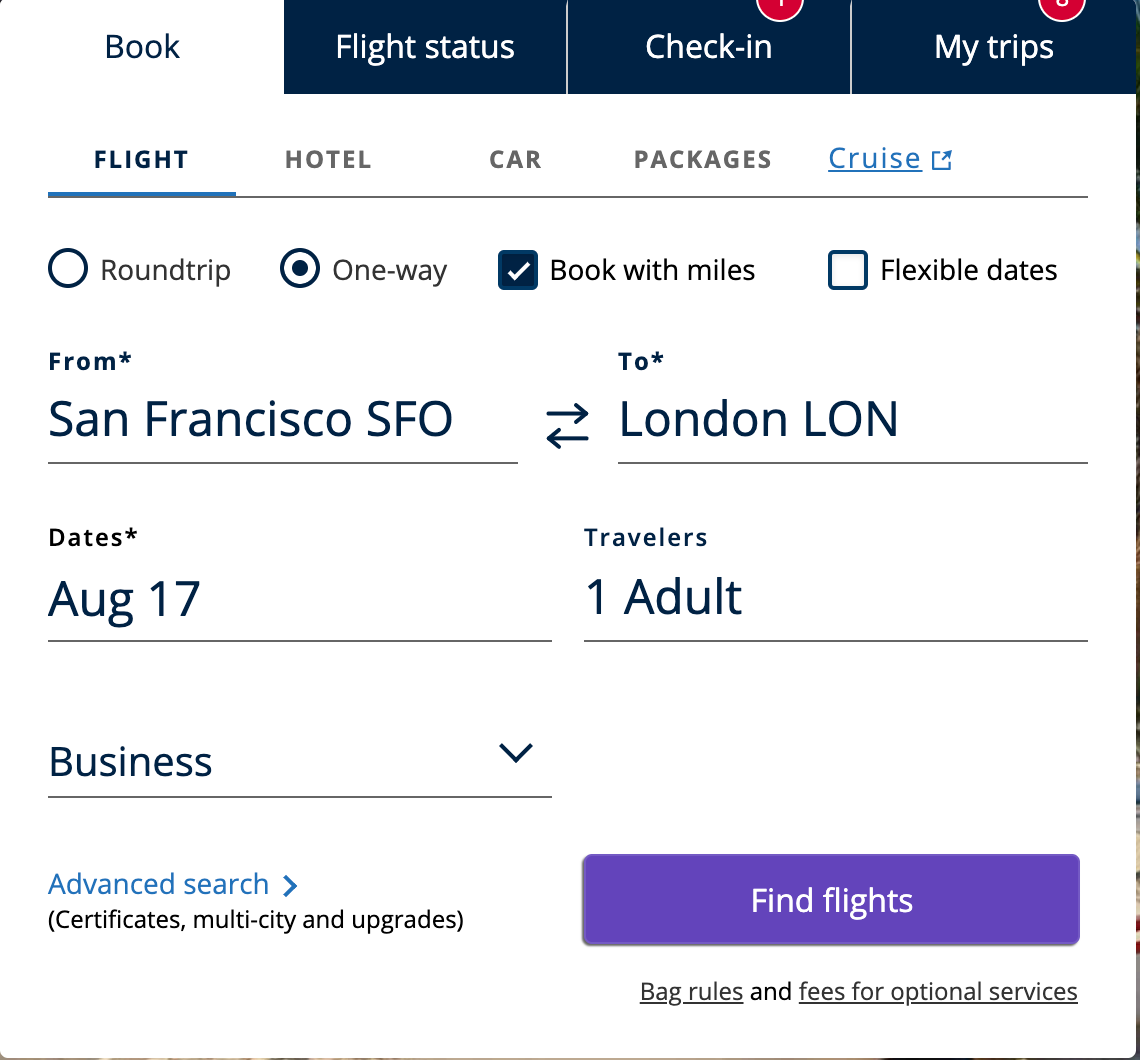Viewport: 1140px width, 1060px height.
Task: Click the Cruise external link icon
Action: [x=941, y=158]
